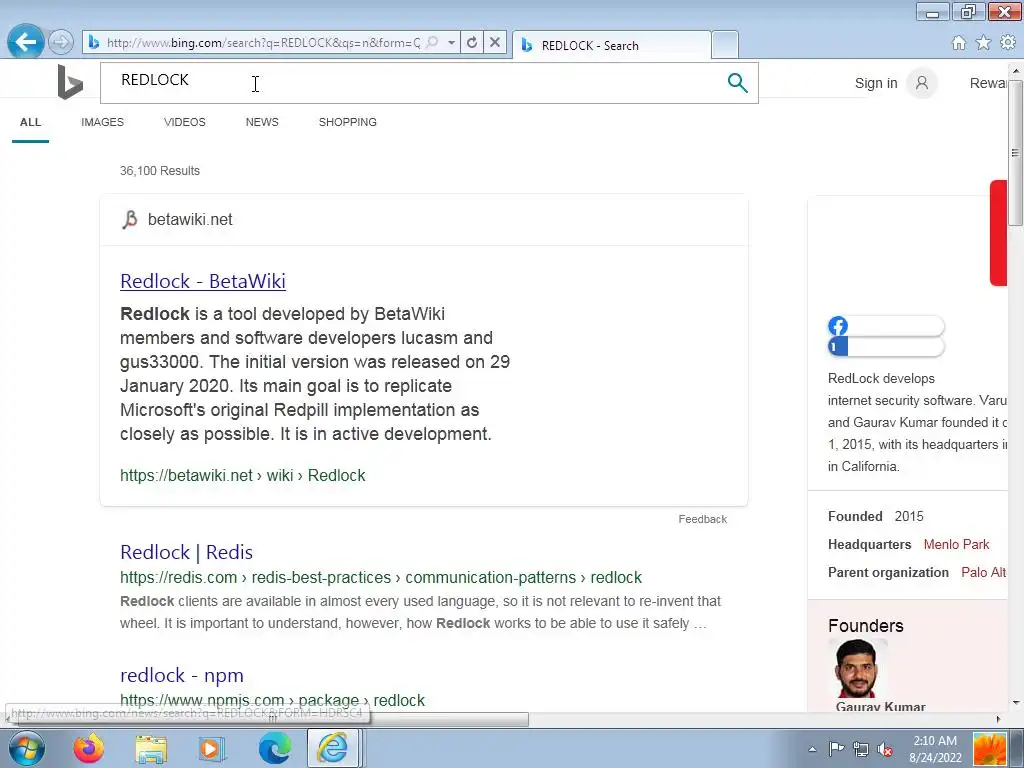Screen dimensions: 1024x768
Task: Open the Redlock - BetaWiki result
Action: click(x=203, y=281)
